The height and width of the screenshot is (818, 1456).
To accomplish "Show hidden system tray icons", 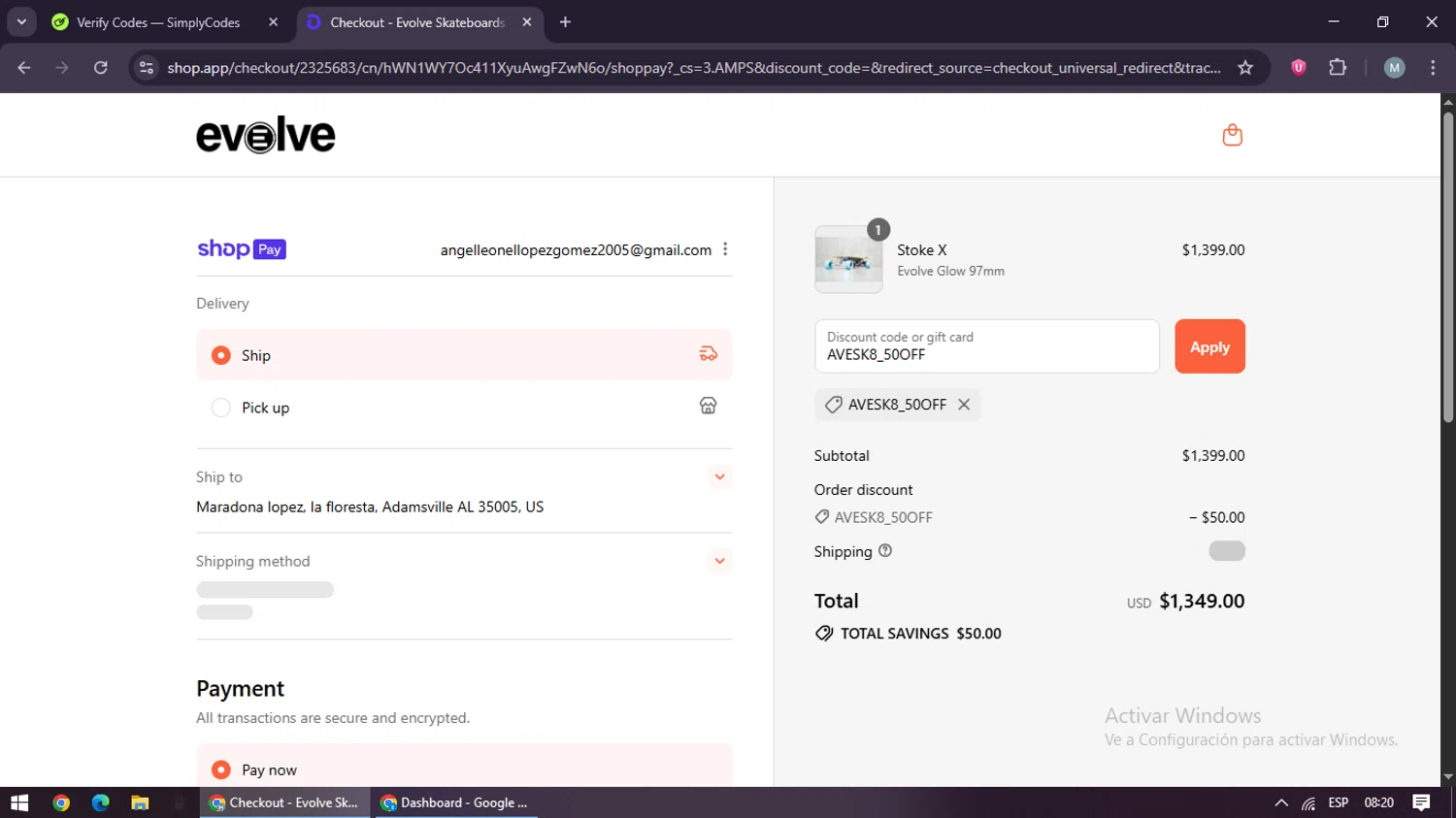I will 1281,802.
